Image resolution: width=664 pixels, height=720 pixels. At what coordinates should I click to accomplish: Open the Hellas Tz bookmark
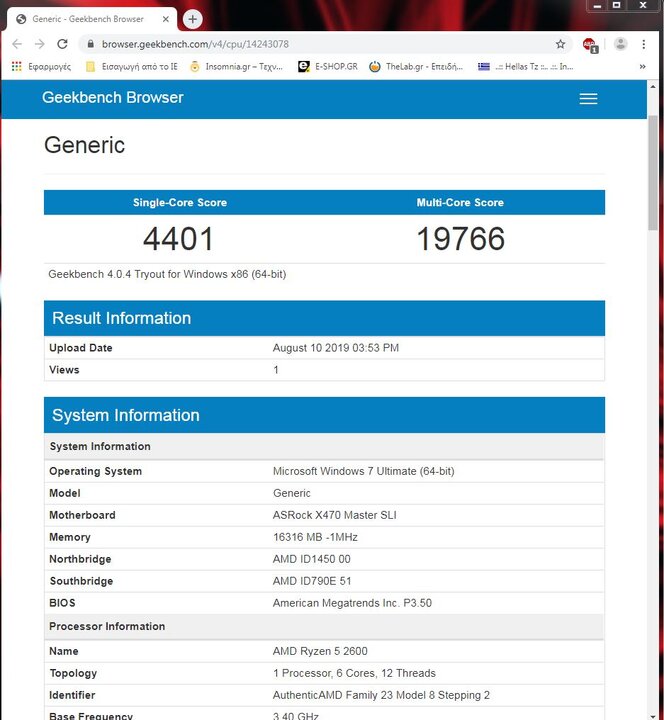[526, 67]
